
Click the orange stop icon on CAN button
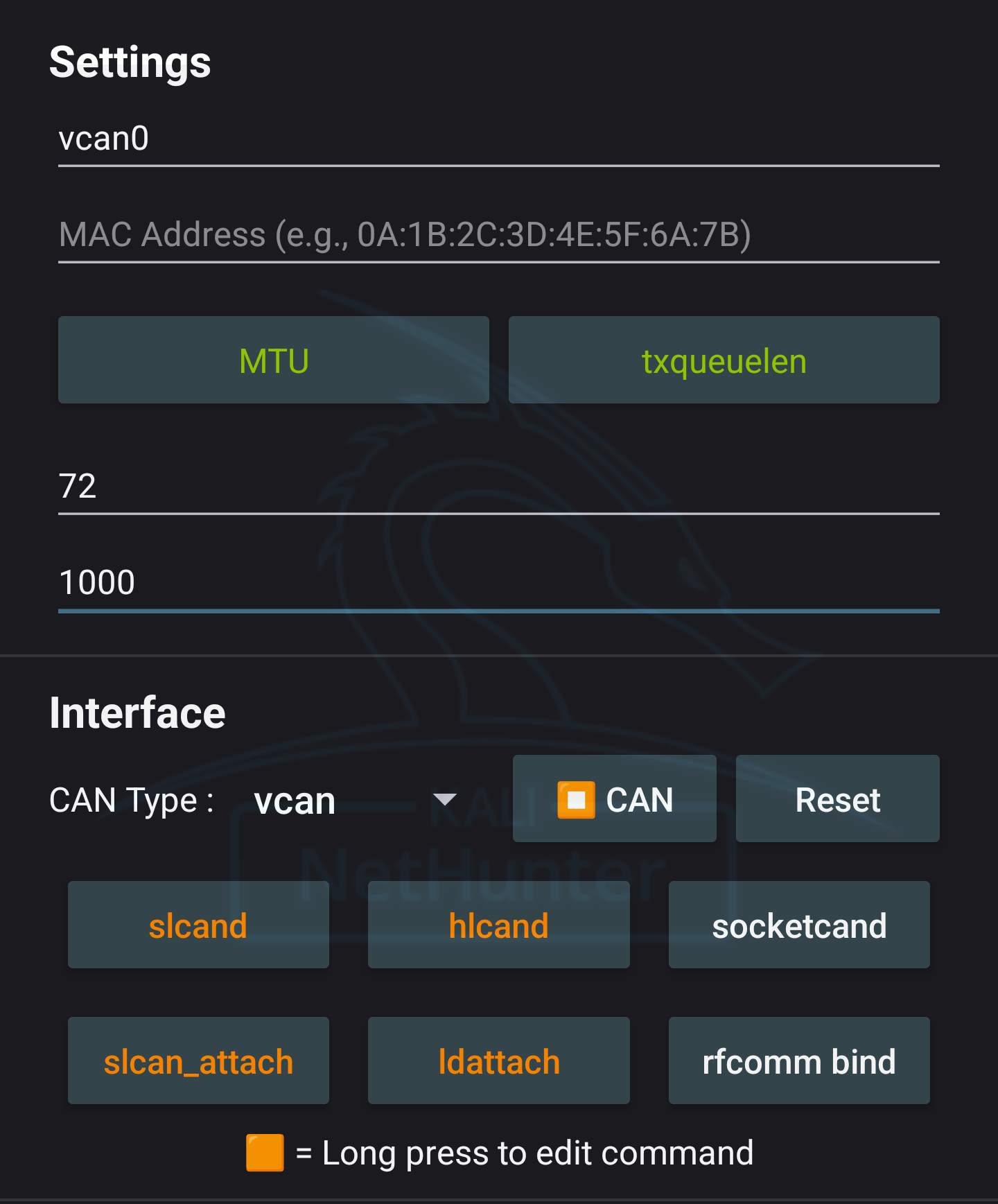coord(576,800)
